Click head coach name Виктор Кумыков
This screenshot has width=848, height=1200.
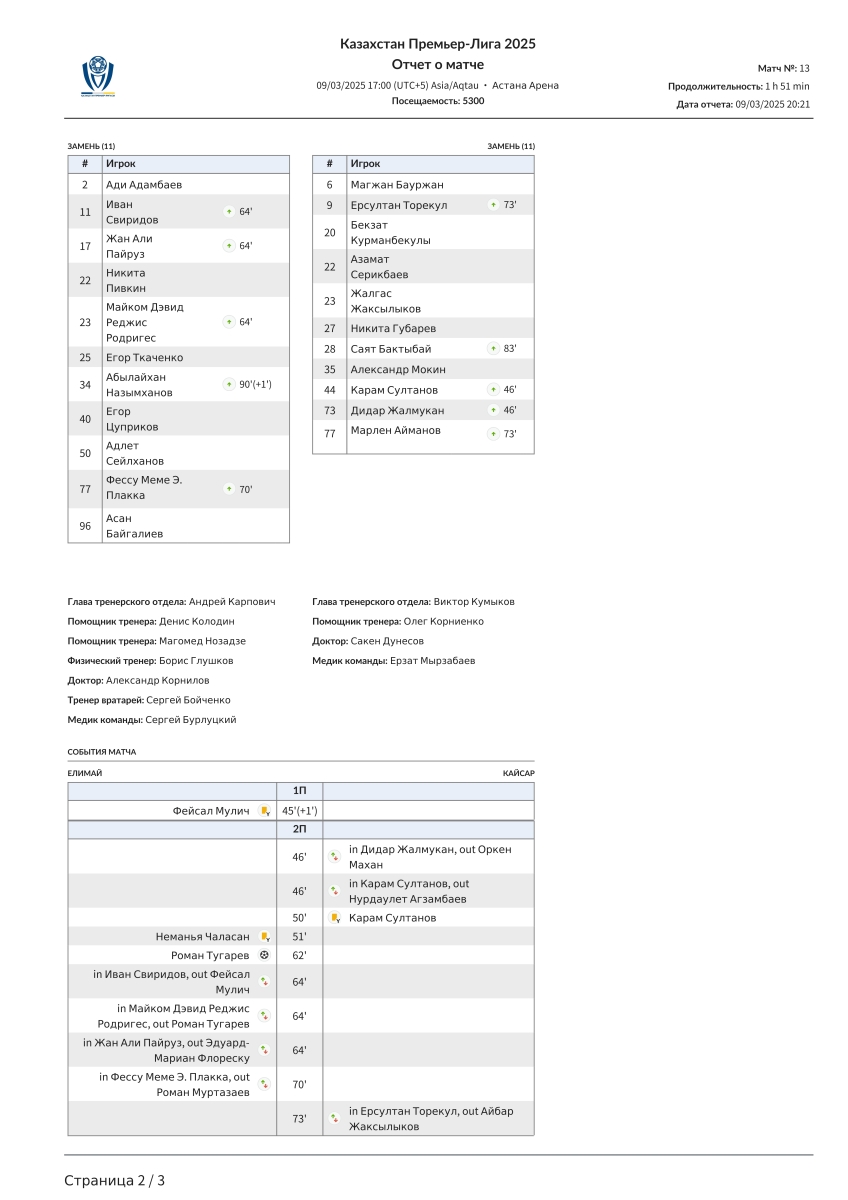(474, 602)
